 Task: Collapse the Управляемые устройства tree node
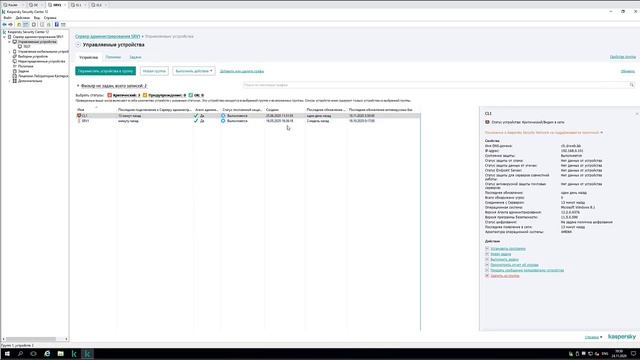[x=9, y=42]
